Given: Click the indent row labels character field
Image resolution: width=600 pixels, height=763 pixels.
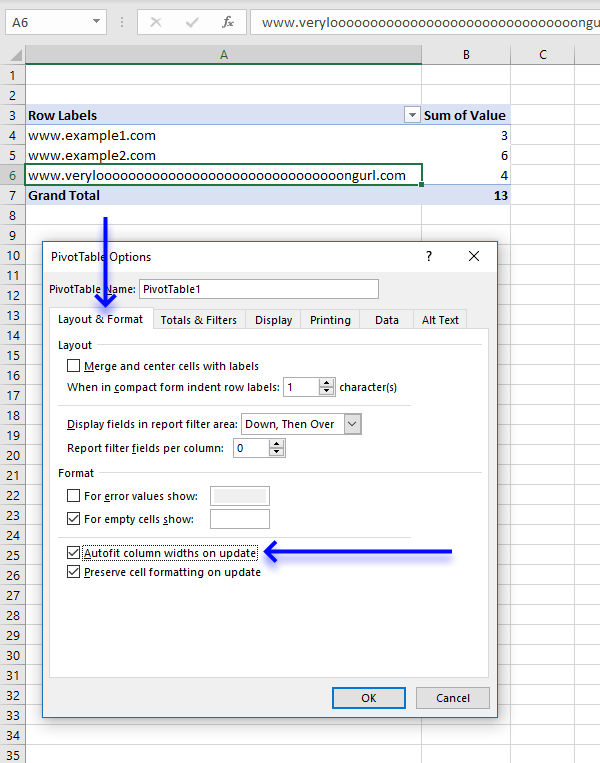Looking at the screenshot, I should click(x=302, y=387).
